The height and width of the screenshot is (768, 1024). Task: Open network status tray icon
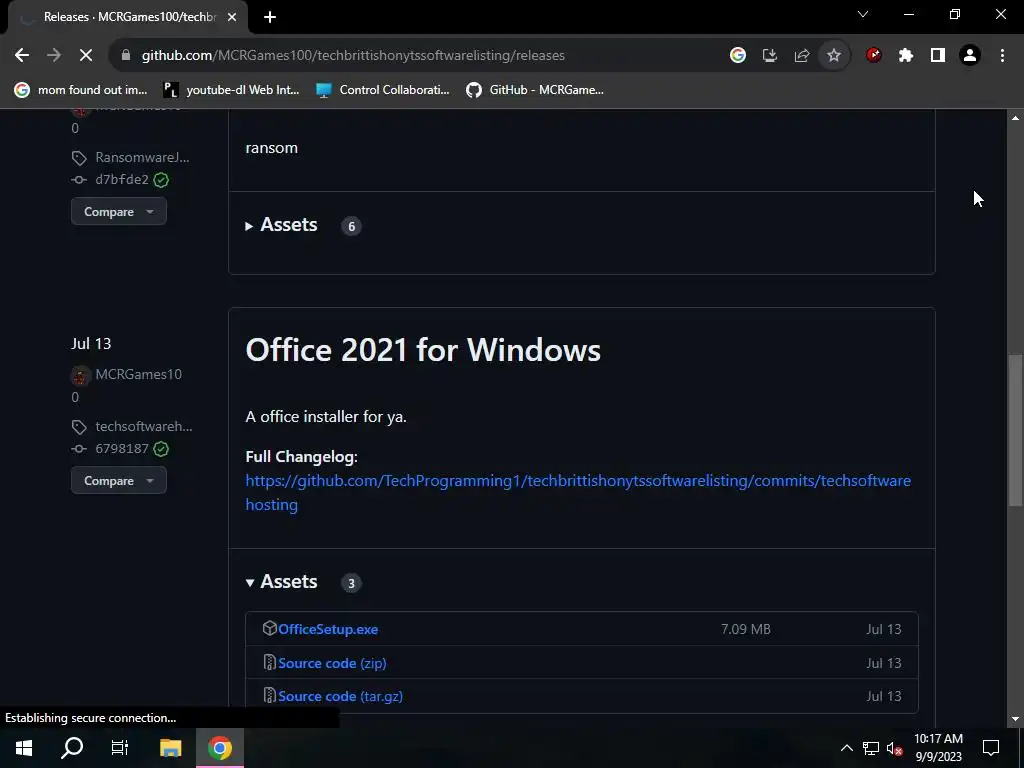point(871,748)
